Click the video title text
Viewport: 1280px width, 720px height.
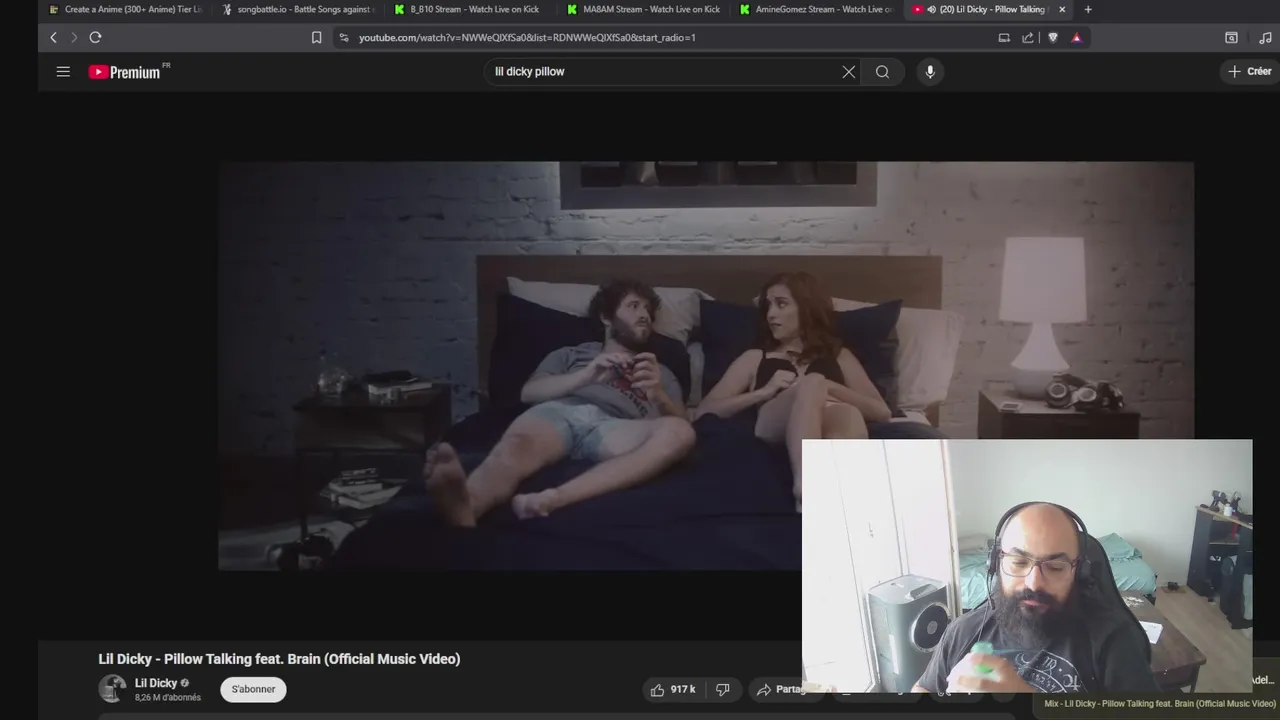click(279, 659)
